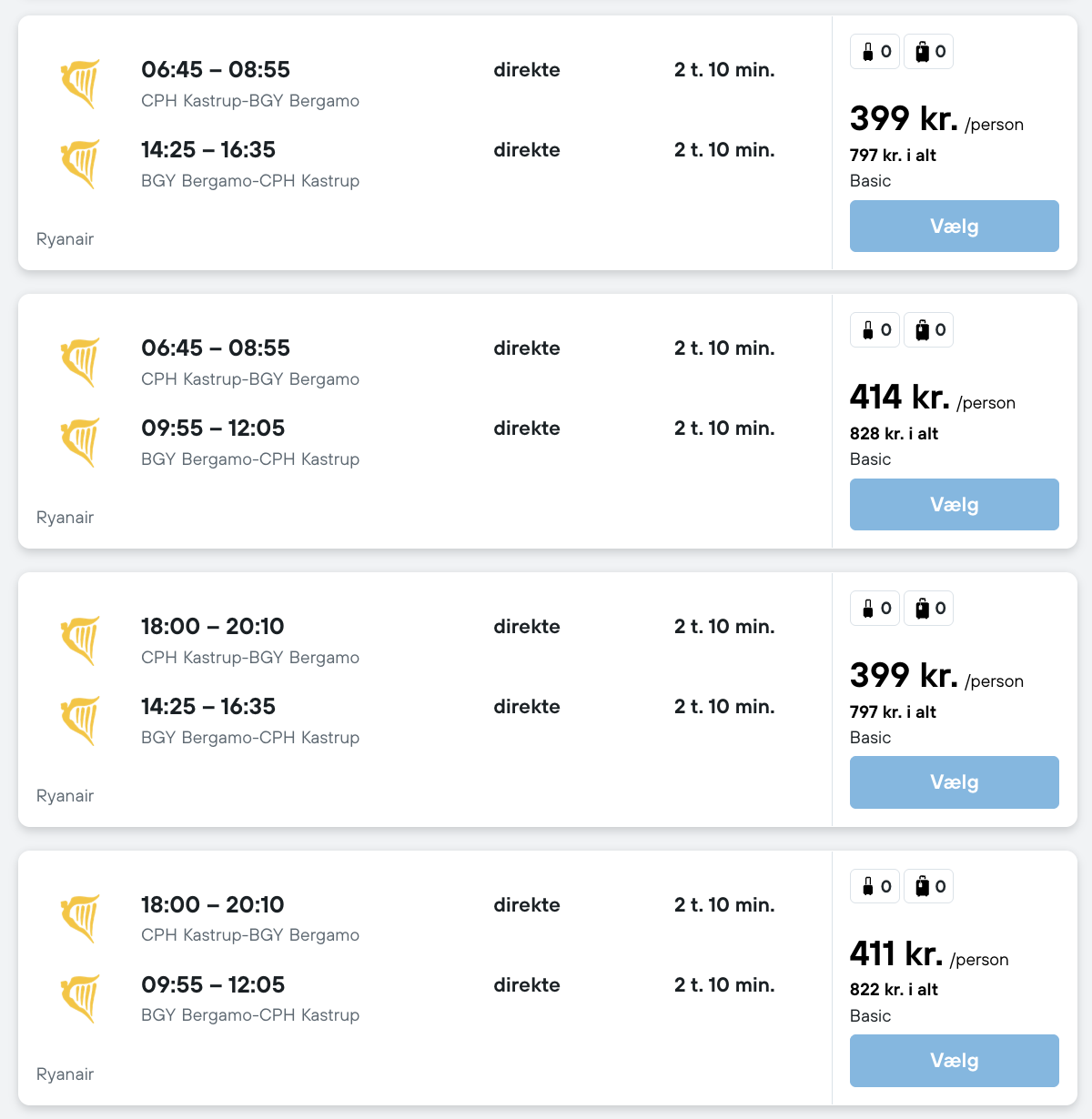Click Ryanair logo beside 09:55 return in 411 kr offer
1092x1119 pixels.
coord(80,999)
